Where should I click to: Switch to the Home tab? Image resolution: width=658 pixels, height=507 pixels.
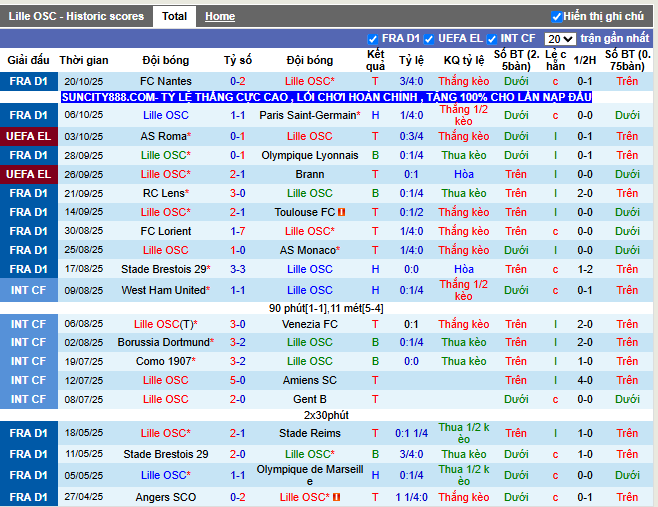click(220, 16)
